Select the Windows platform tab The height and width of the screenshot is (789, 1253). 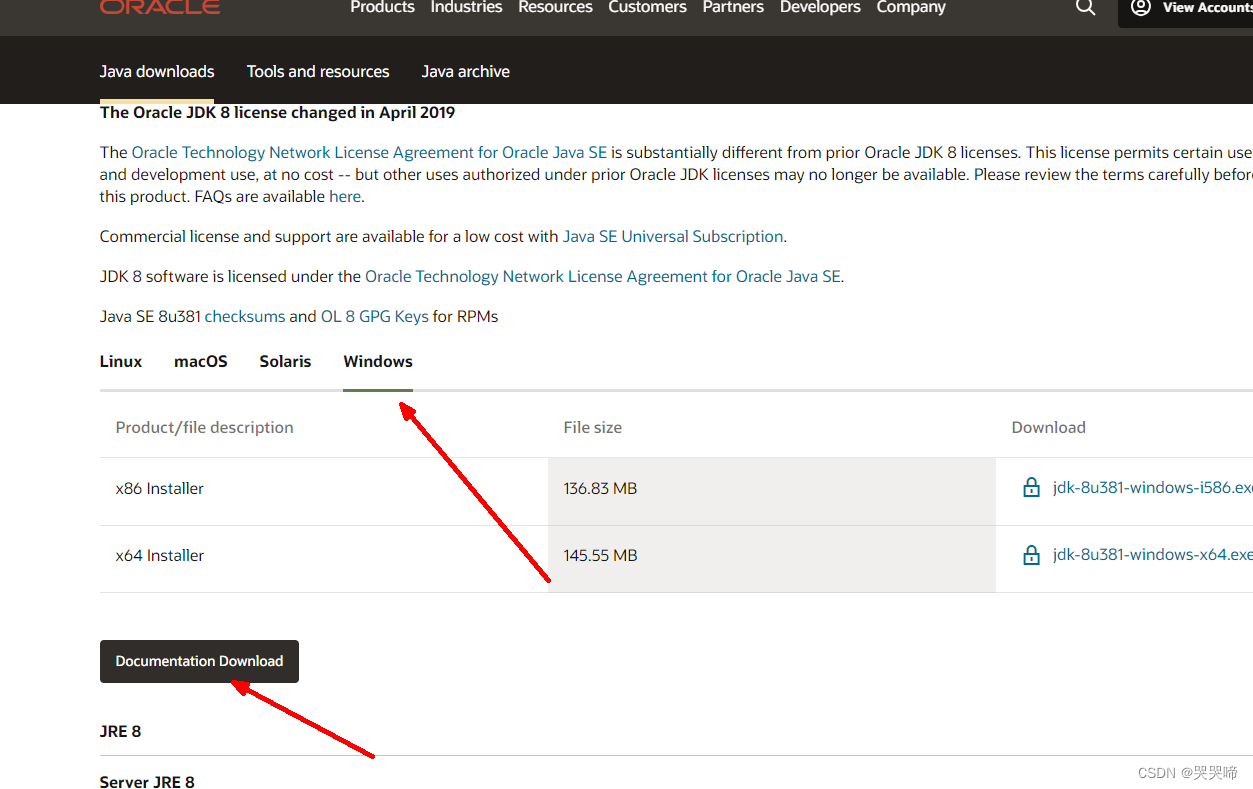click(378, 361)
